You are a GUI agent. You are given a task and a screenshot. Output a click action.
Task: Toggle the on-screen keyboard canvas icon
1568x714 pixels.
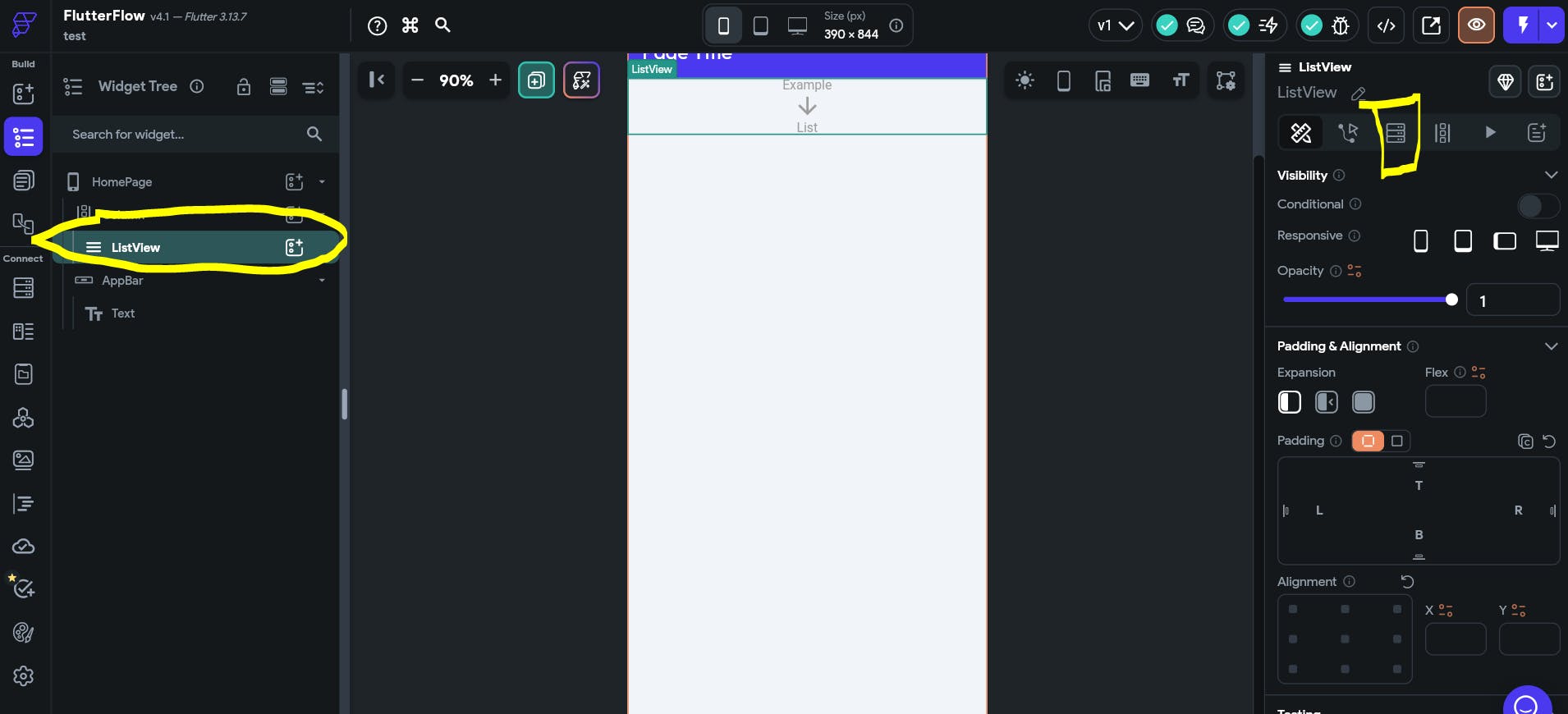click(1139, 80)
